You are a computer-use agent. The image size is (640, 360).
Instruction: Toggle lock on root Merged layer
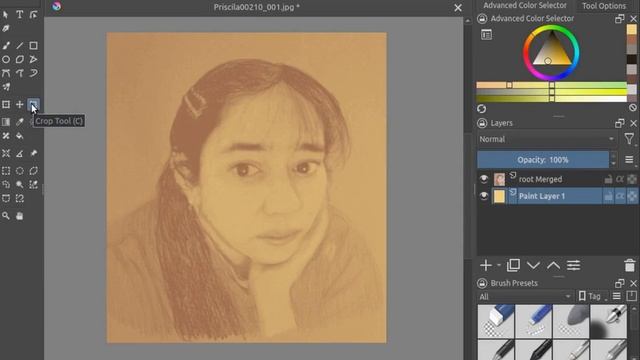click(x=608, y=179)
